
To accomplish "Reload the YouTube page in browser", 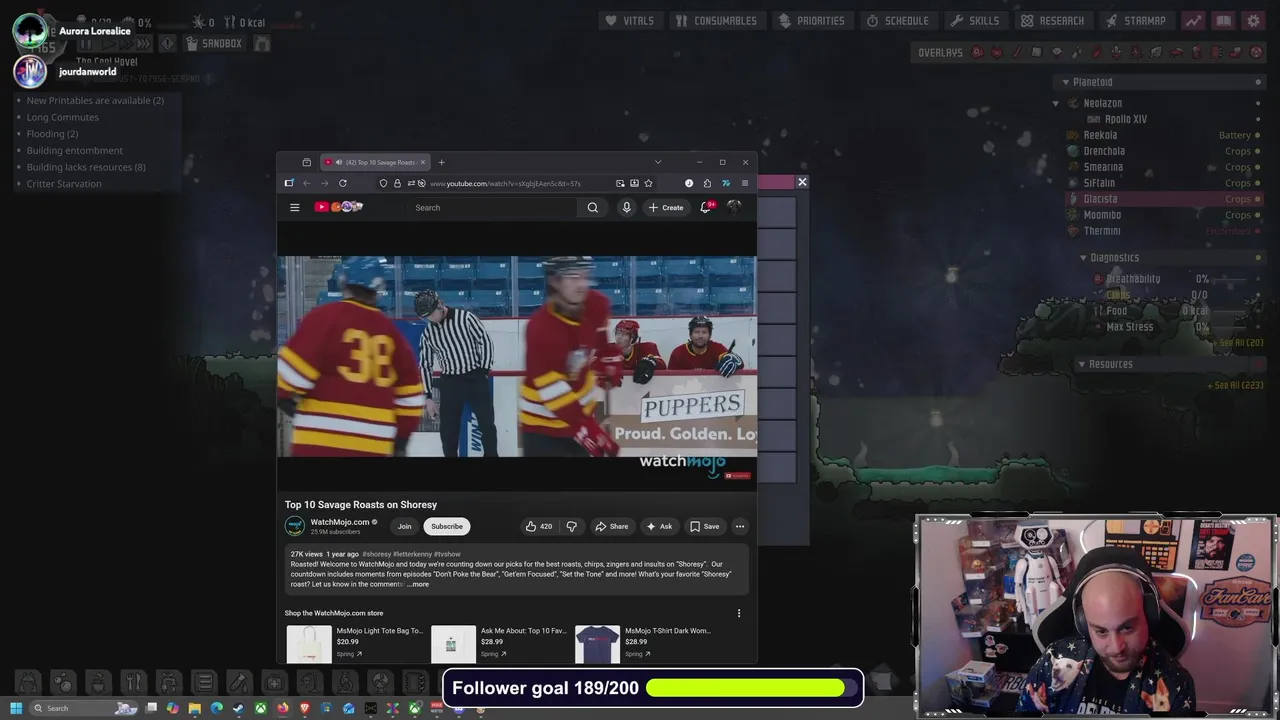I will pos(343,183).
